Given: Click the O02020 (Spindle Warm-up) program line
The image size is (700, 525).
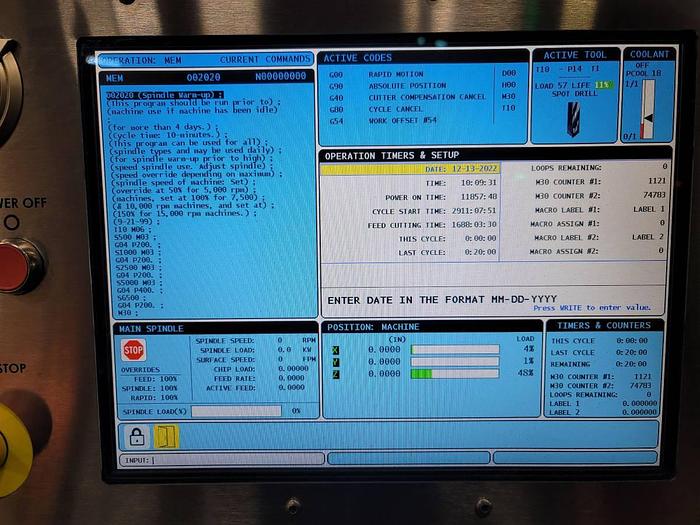Looking at the screenshot, I should pyautogui.click(x=164, y=95).
